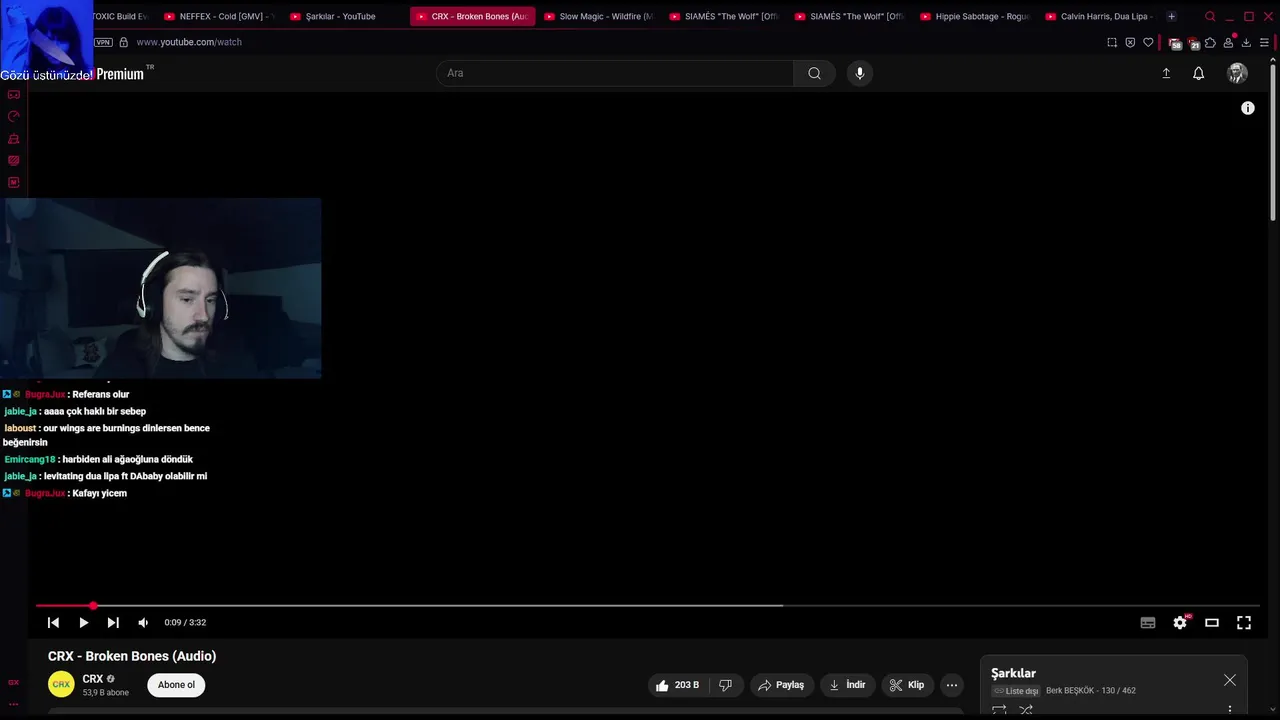The width and height of the screenshot is (1280, 720).
Task: Show the video info card icon
Action: click(x=1248, y=108)
